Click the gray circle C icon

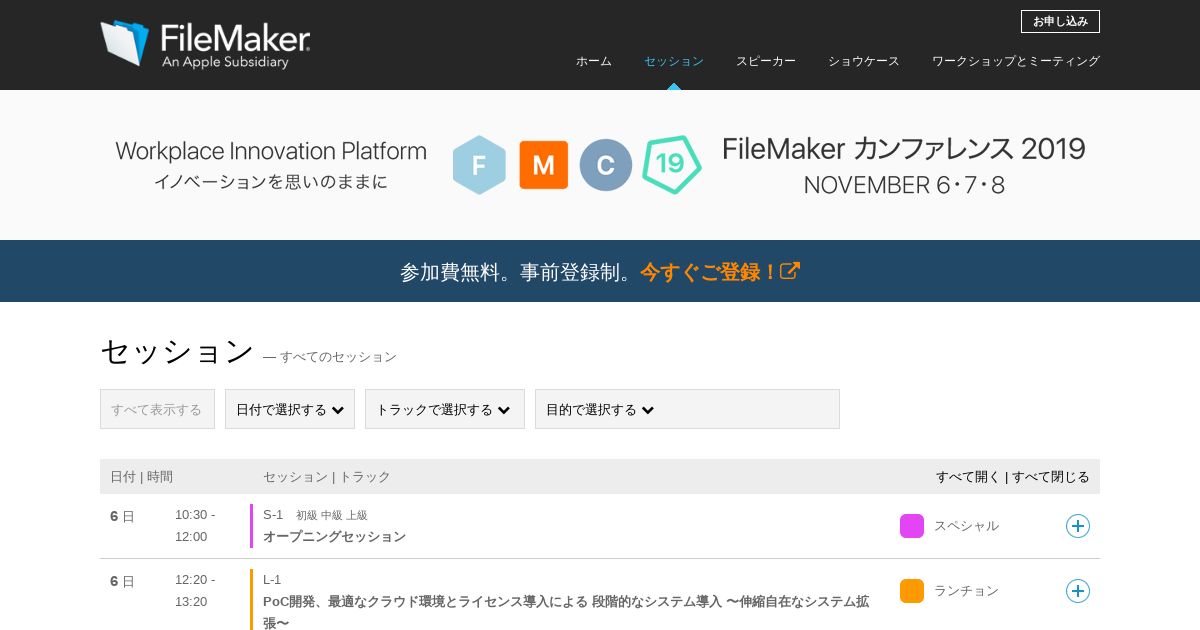pyautogui.click(x=606, y=165)
